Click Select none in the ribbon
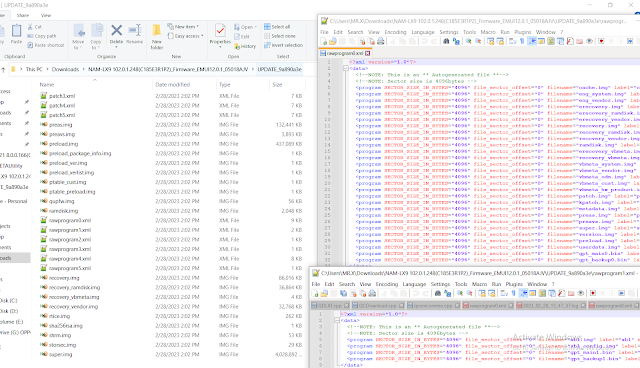The image size is (640, 368). coord(279,36)
